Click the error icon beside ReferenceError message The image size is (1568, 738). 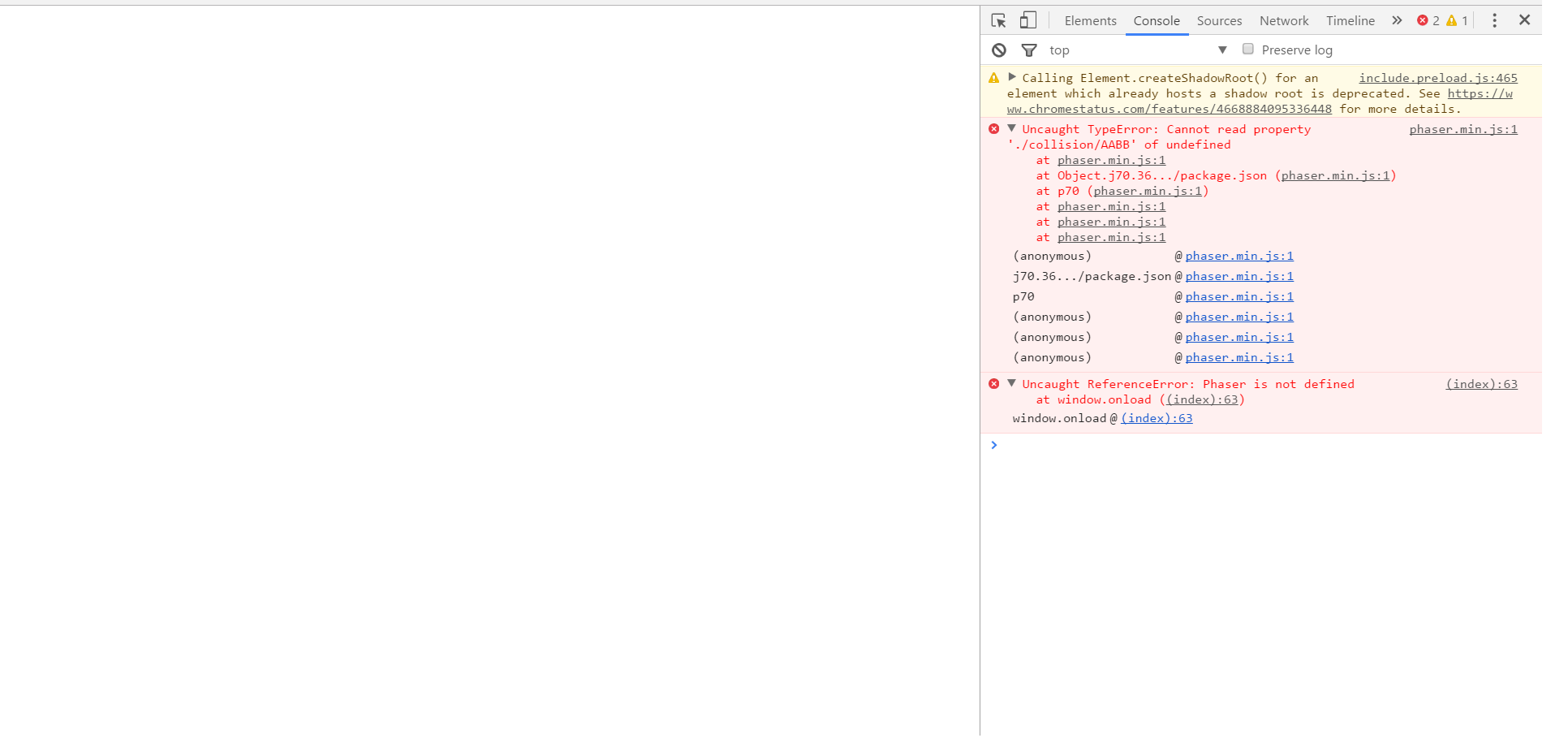[x=994, y=384]
